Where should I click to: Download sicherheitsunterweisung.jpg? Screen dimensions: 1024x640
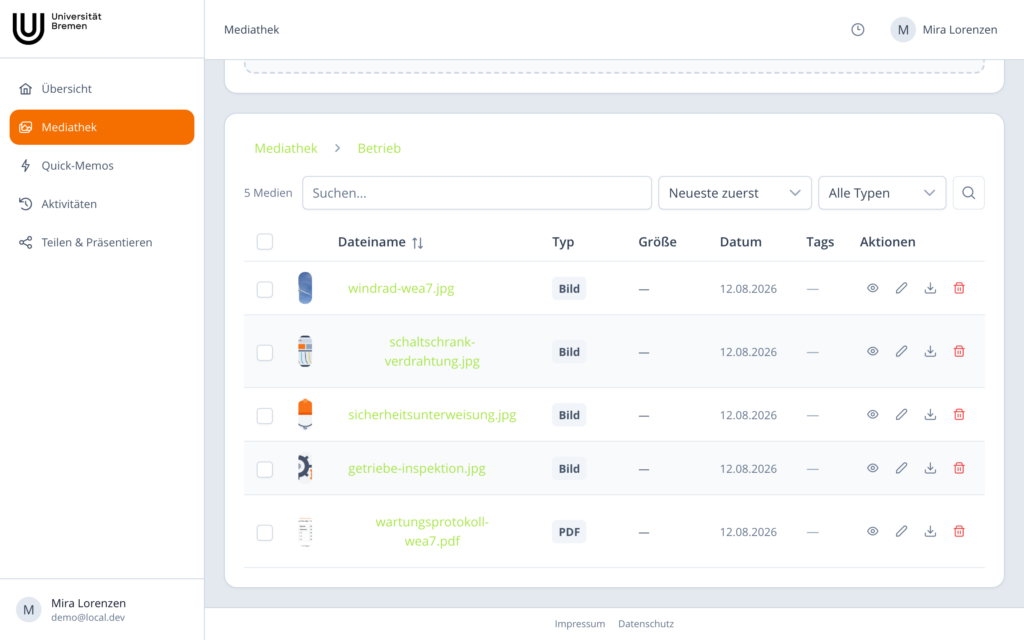coord(930,415)
